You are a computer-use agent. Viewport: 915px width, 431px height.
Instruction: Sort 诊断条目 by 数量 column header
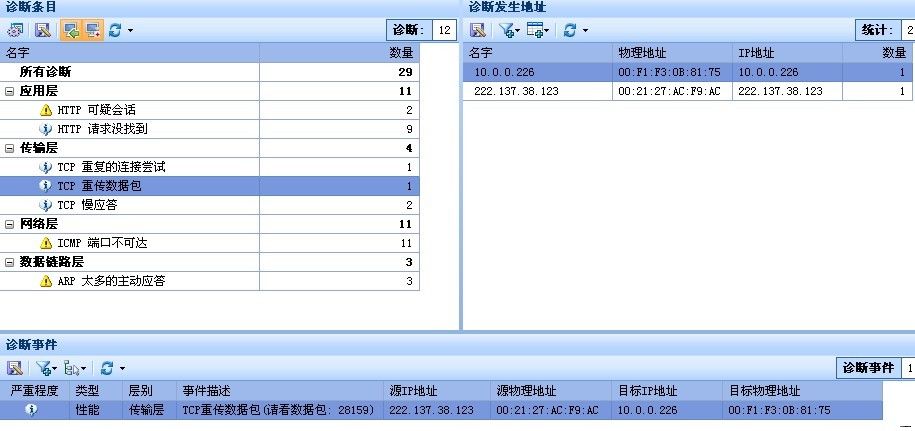(x=339, y=52)
